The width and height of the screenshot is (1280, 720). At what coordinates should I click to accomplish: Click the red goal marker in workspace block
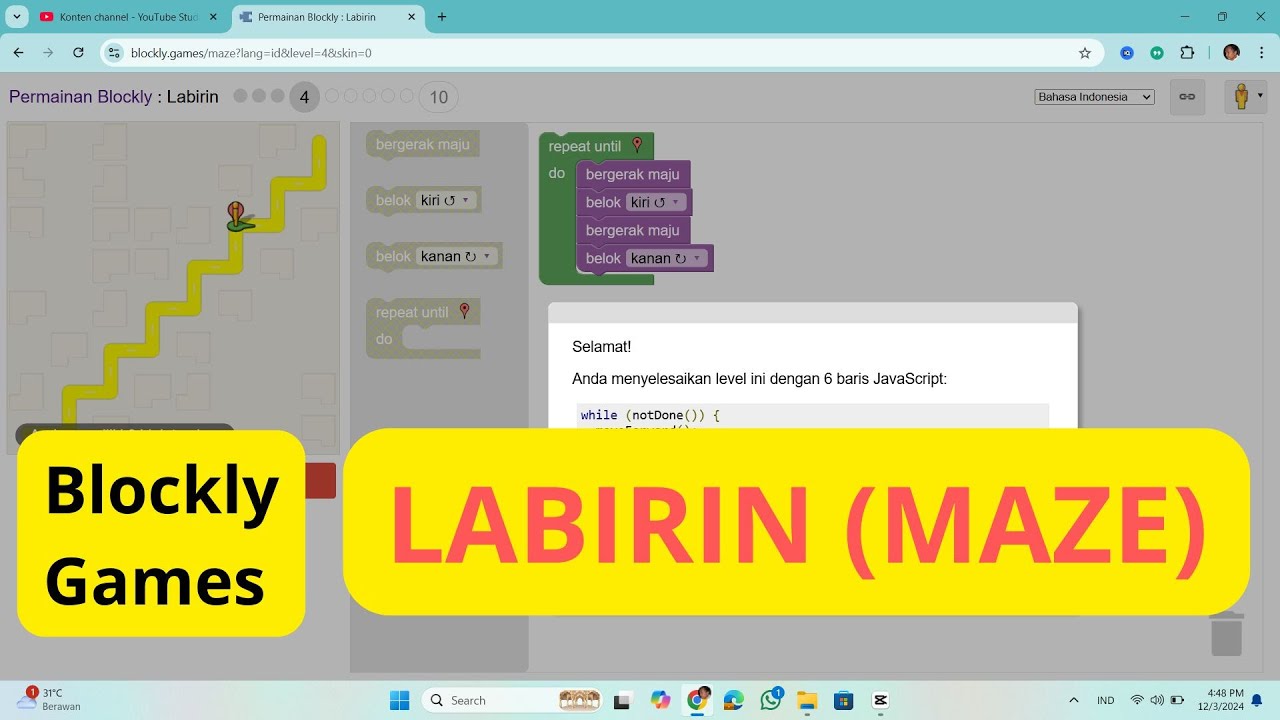[637, 145]
